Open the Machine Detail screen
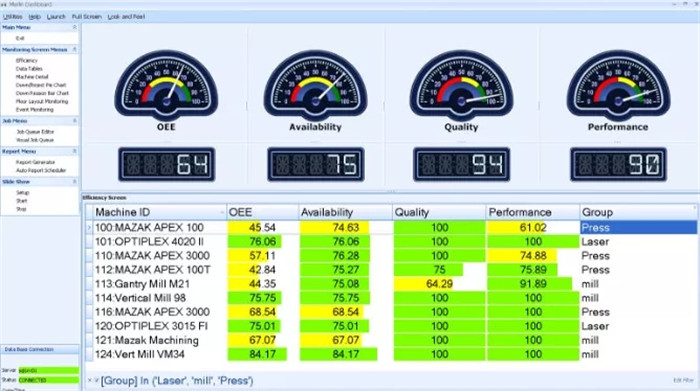Viewport: 700px width, 391px height. point(32,77)
